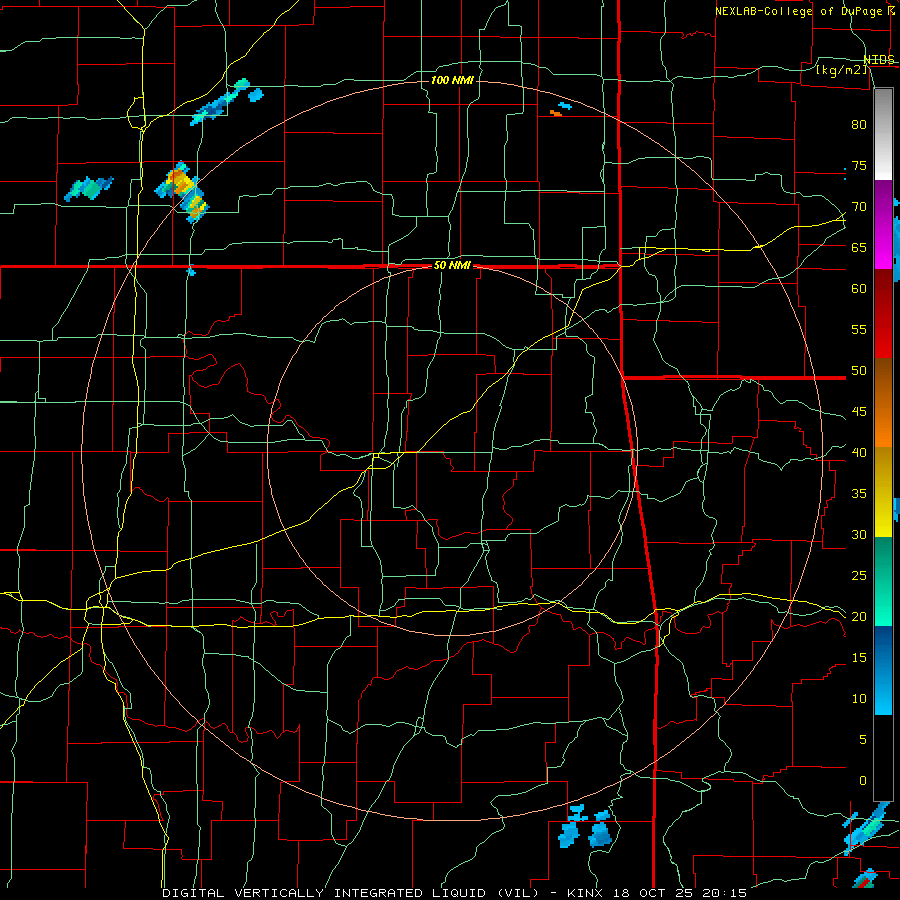The image size is (900, 900).
Task: Click the [kg/m2] units label
Action: pyautogui.click(x=842, y=70)
